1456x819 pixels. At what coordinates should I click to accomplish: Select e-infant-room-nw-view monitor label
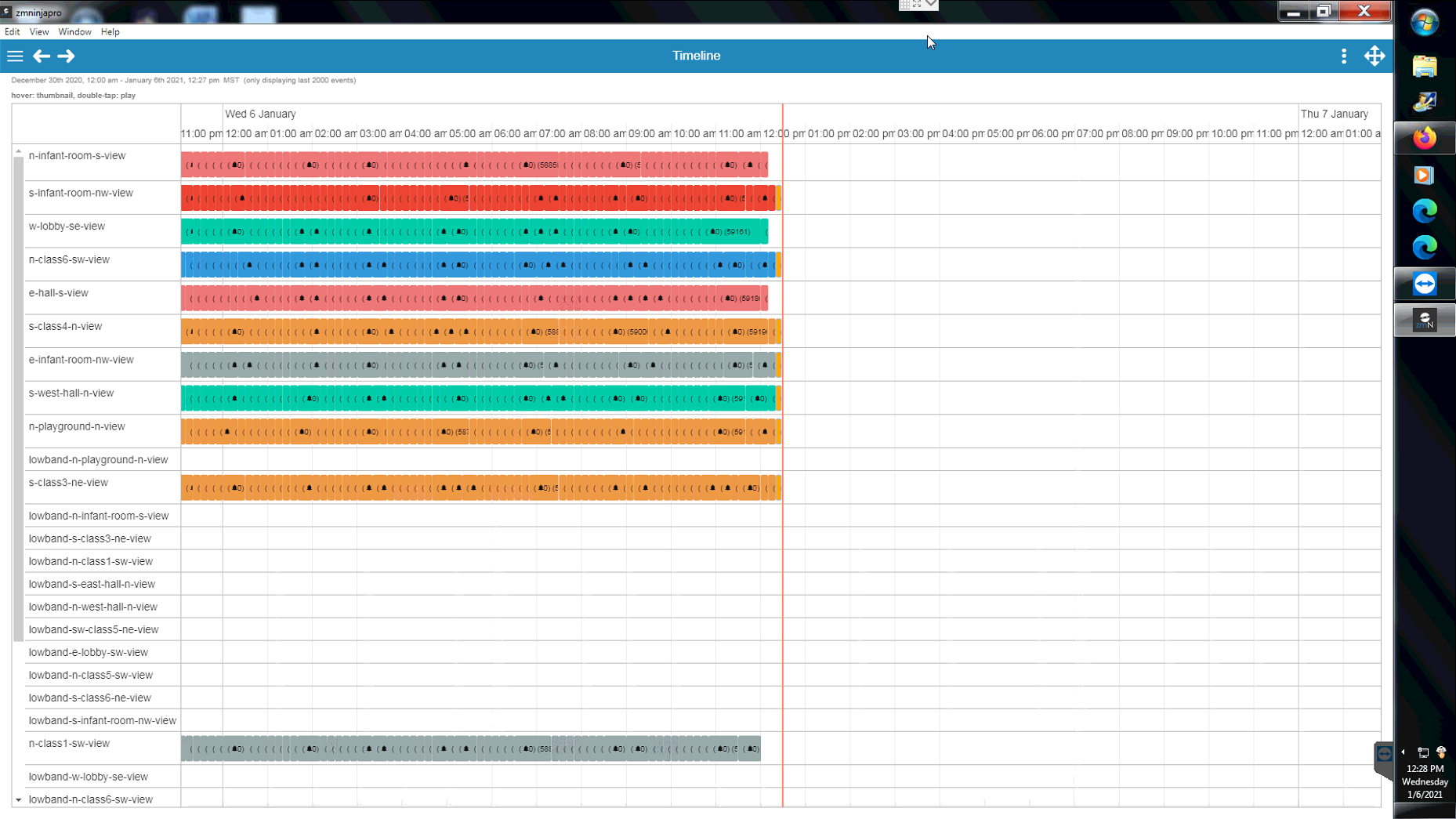81,360
